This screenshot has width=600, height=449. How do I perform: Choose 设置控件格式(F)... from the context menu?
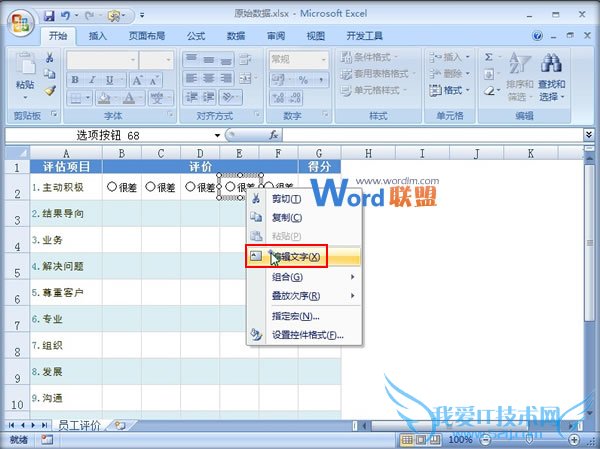(304, 335)
